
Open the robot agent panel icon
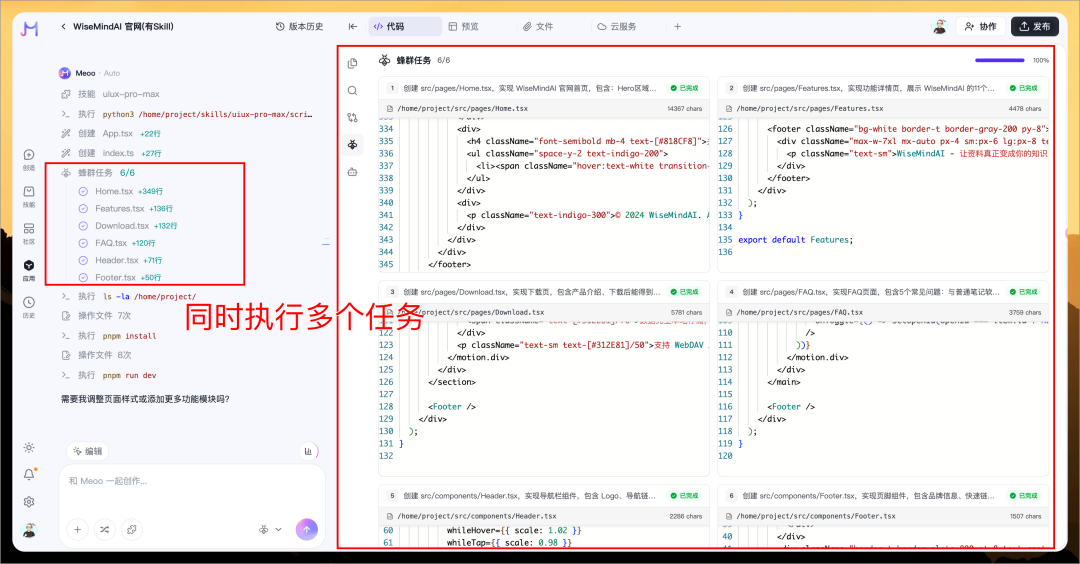point(352,171)
